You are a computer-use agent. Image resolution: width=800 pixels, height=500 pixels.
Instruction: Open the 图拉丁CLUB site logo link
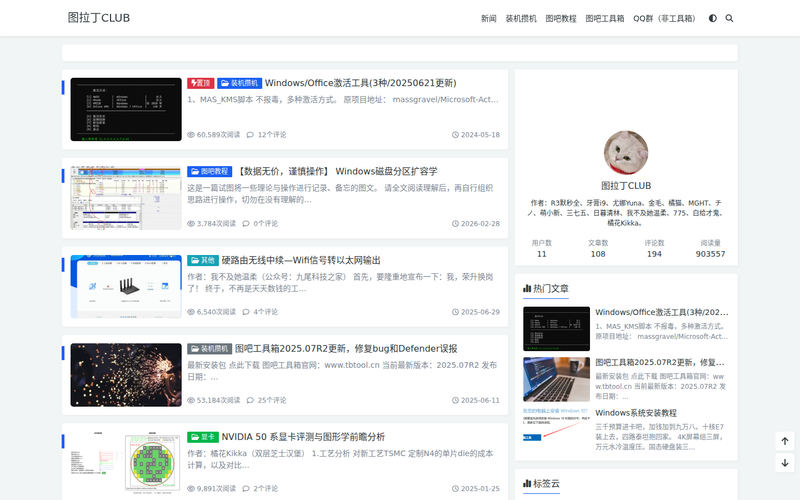(x=99, y=18)
